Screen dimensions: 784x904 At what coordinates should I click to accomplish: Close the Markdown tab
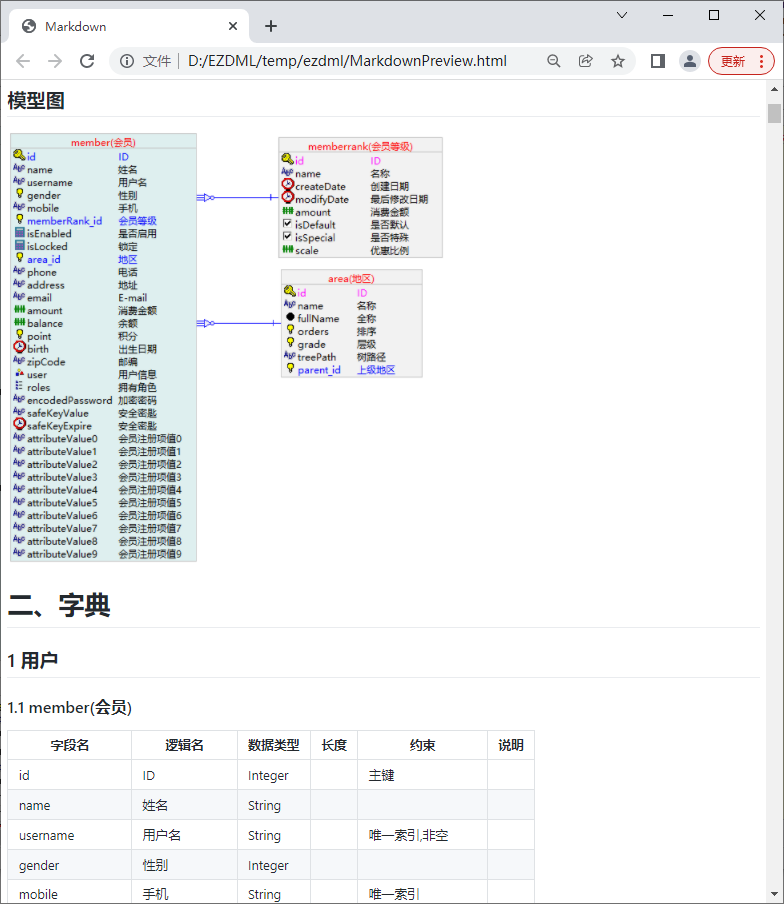(x=233, y=26)
